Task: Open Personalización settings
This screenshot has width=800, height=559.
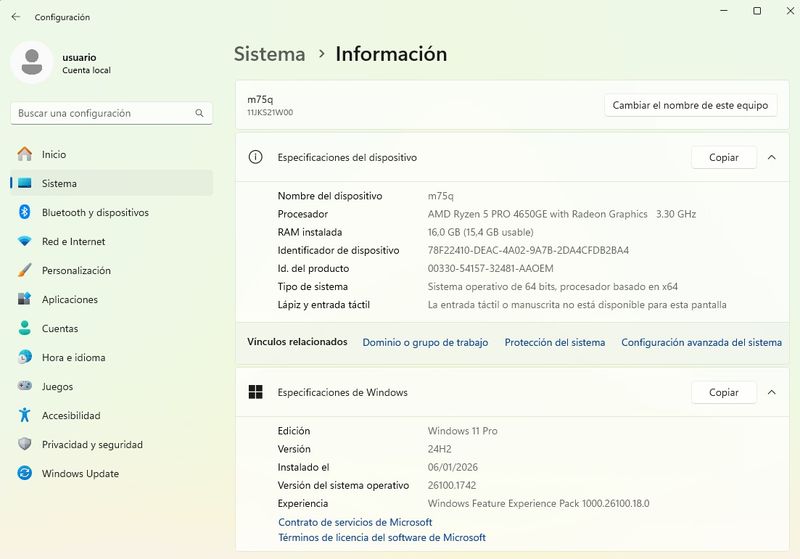Action: pyautogui.click(x=112, y=270)
